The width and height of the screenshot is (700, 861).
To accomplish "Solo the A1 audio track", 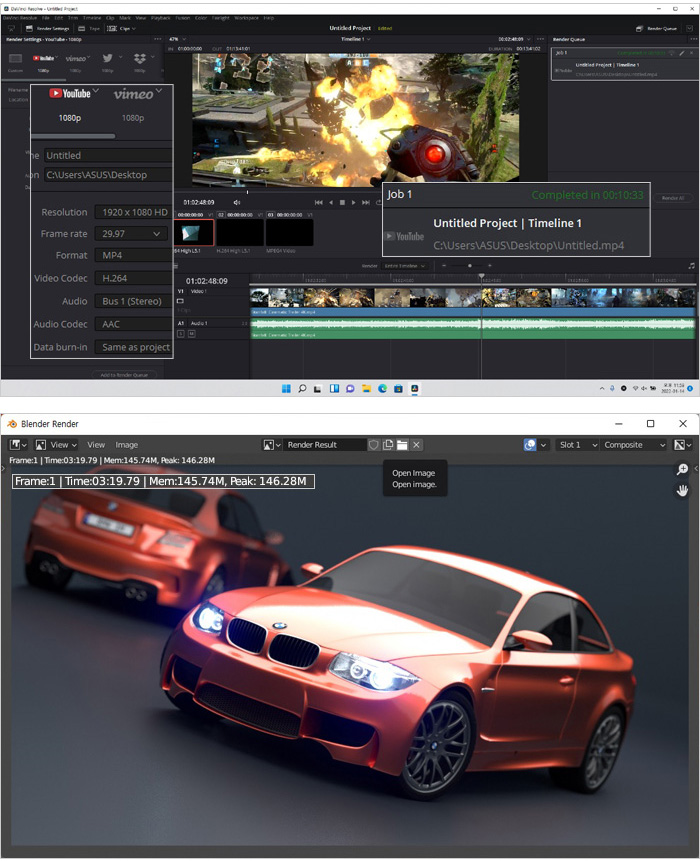I will [181, 334].
